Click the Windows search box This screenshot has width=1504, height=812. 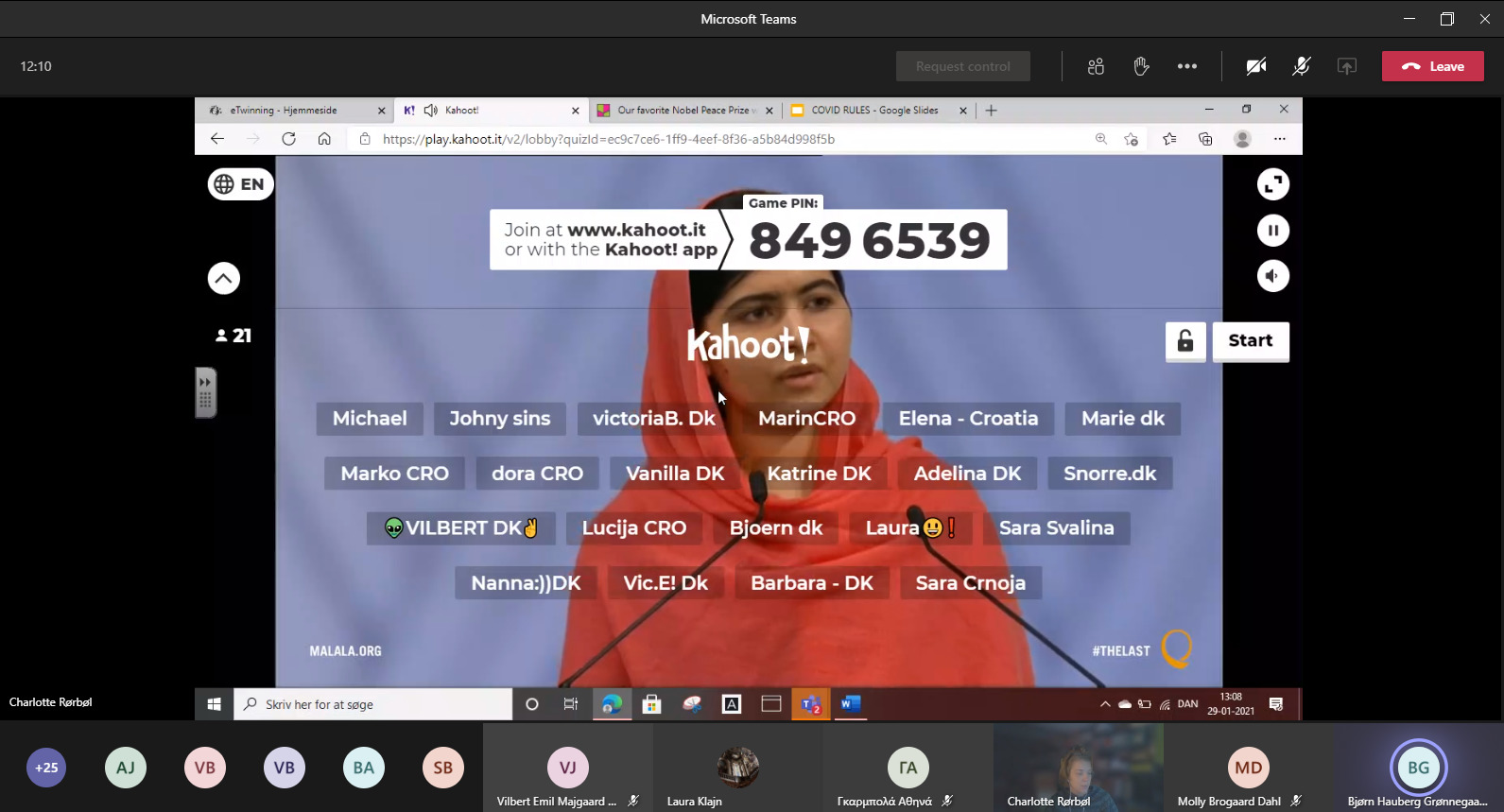[372, 704]
